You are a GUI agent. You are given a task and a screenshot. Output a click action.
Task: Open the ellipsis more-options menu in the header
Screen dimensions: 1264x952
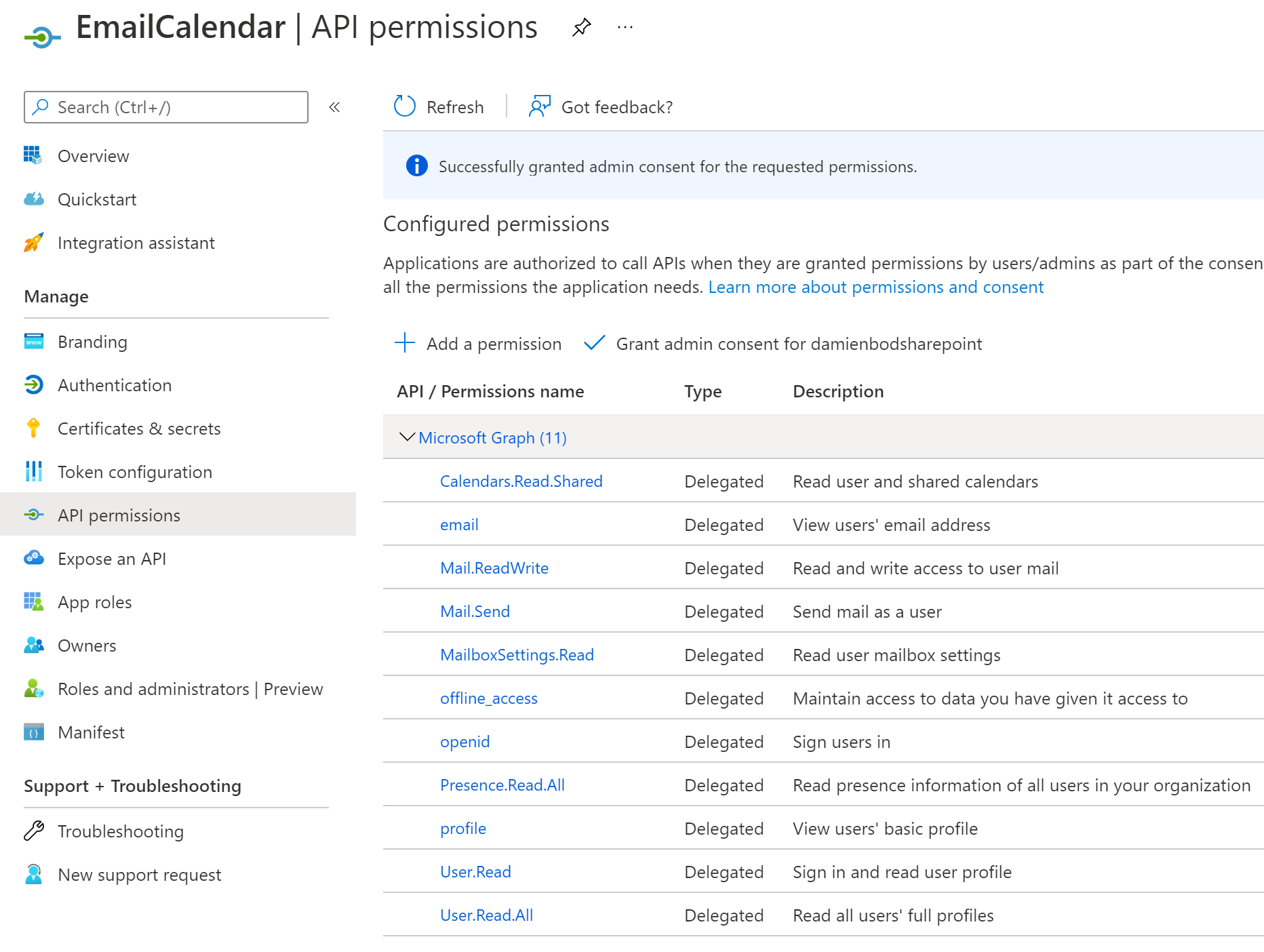625,28
